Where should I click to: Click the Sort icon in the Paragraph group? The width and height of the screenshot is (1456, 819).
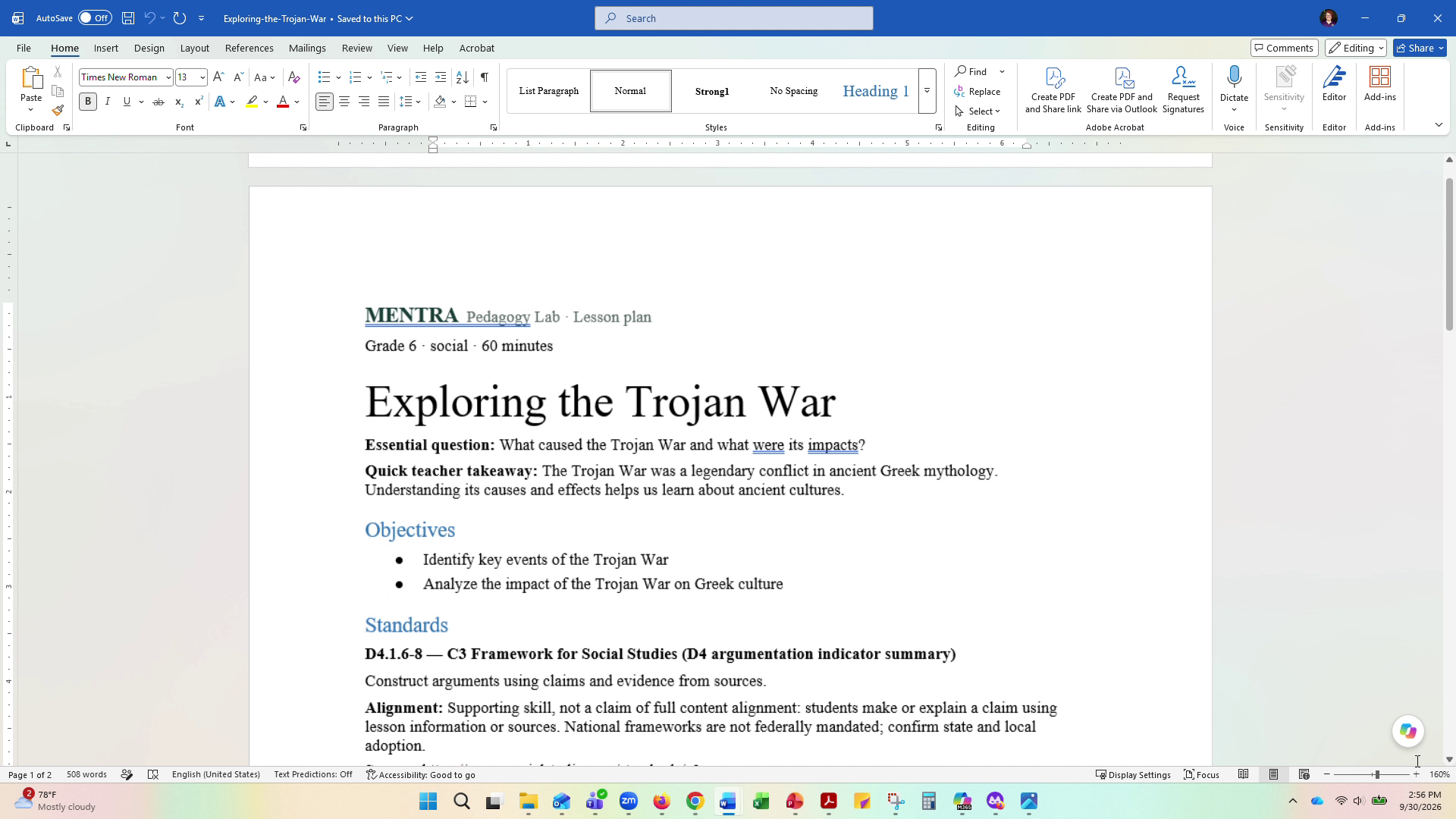[x=462, y=77]
